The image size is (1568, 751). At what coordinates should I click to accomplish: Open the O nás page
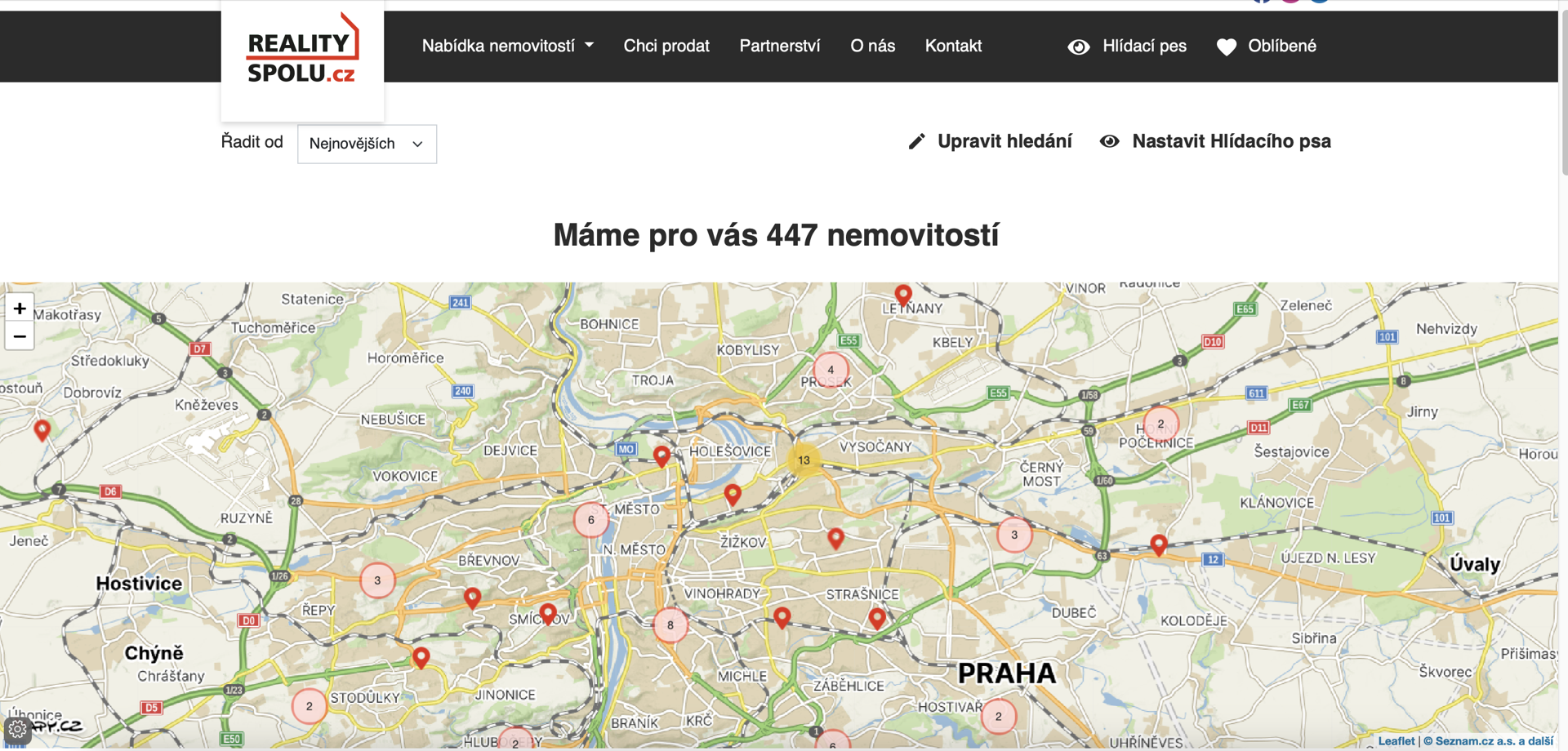pos(872,47)
